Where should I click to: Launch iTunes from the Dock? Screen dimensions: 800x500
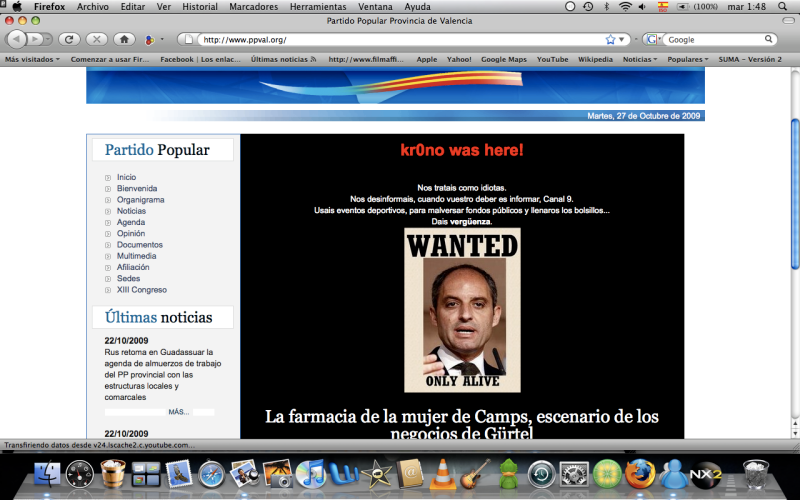click(311, 472)
